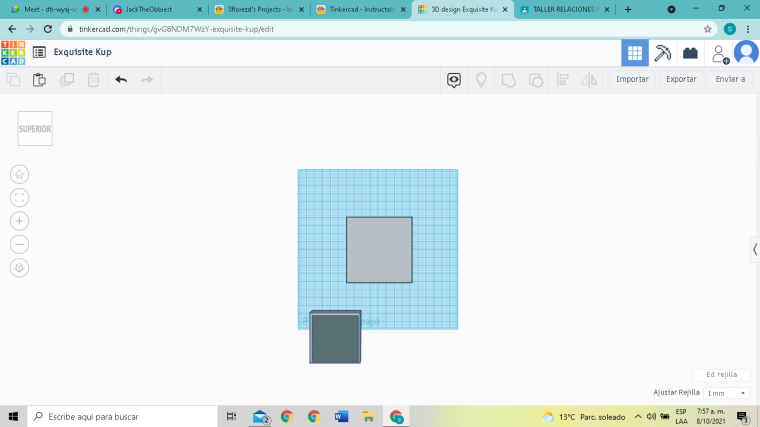Click the Importar button
Viewport: 760px width, 427px height.
point(632,79)
